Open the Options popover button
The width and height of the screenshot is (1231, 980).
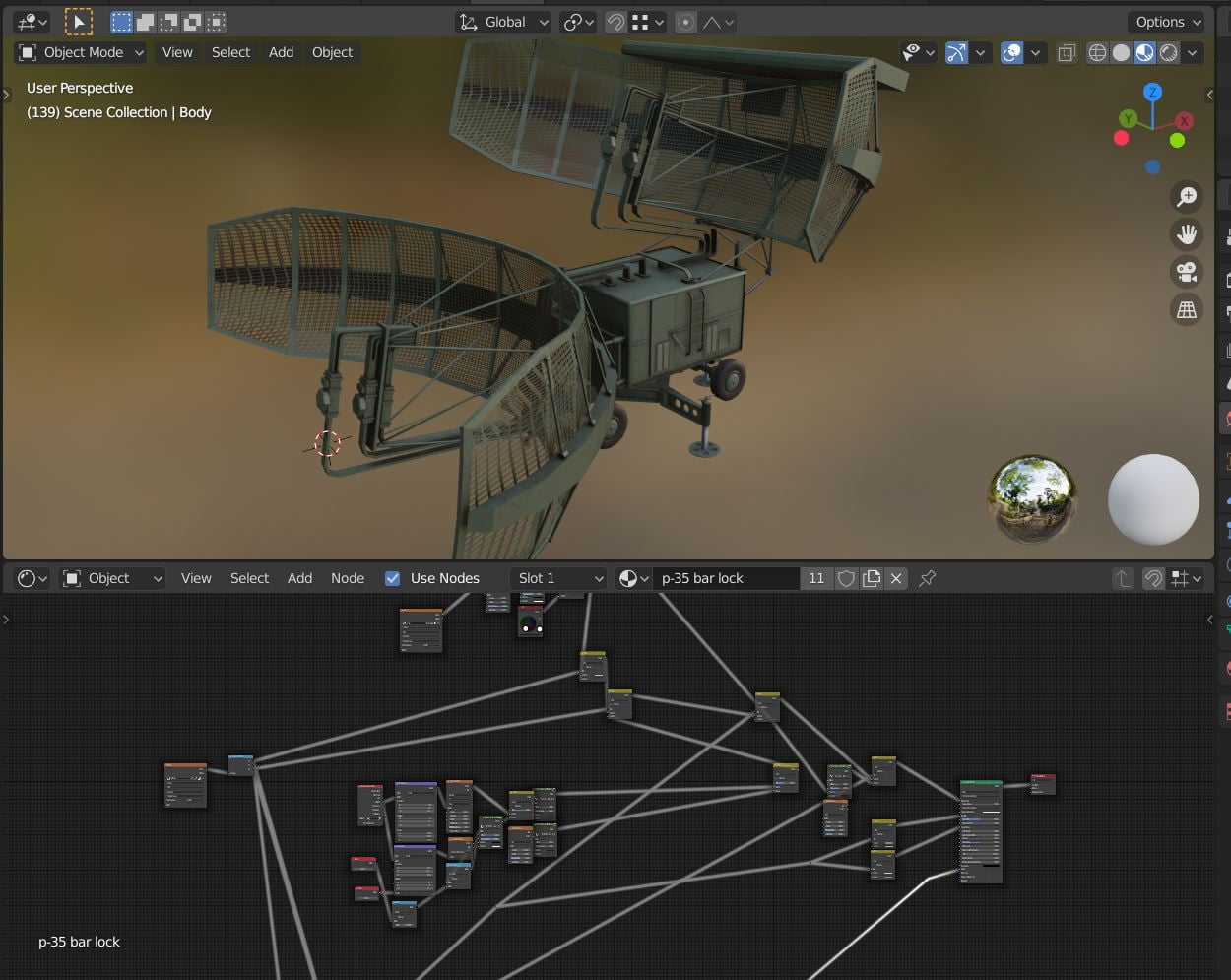click(1167, 22)
